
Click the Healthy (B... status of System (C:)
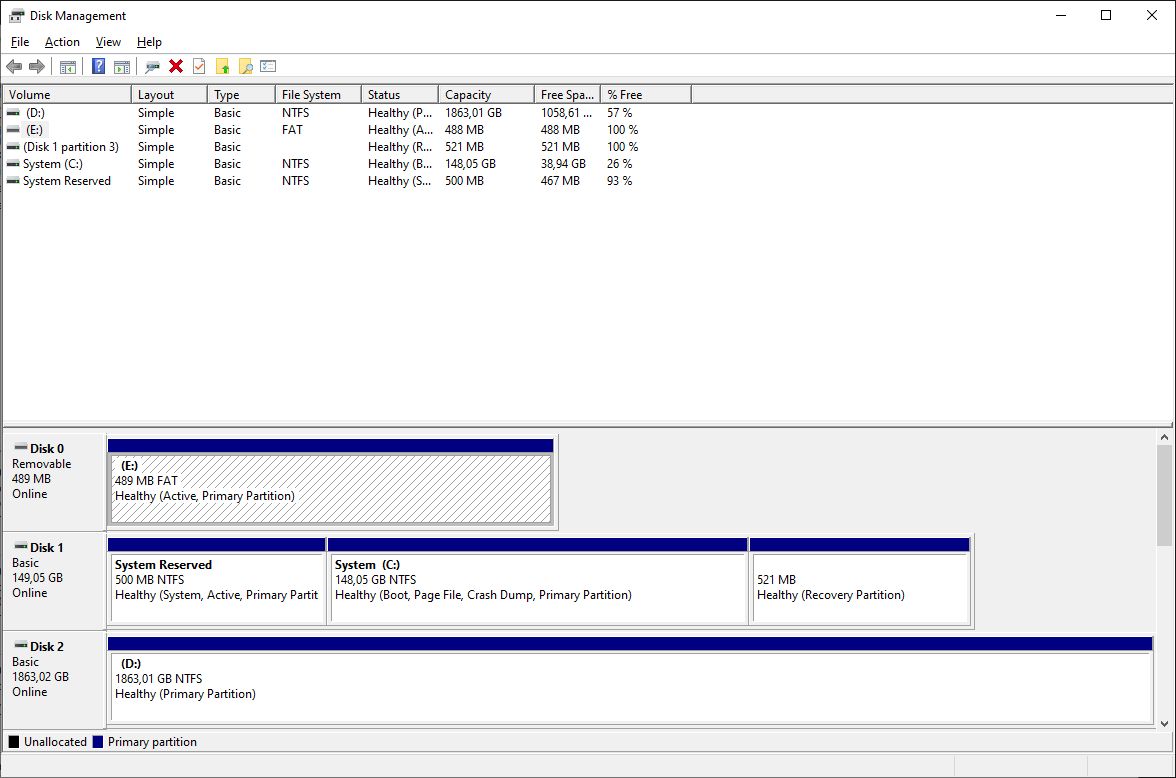tap(400, 164)
